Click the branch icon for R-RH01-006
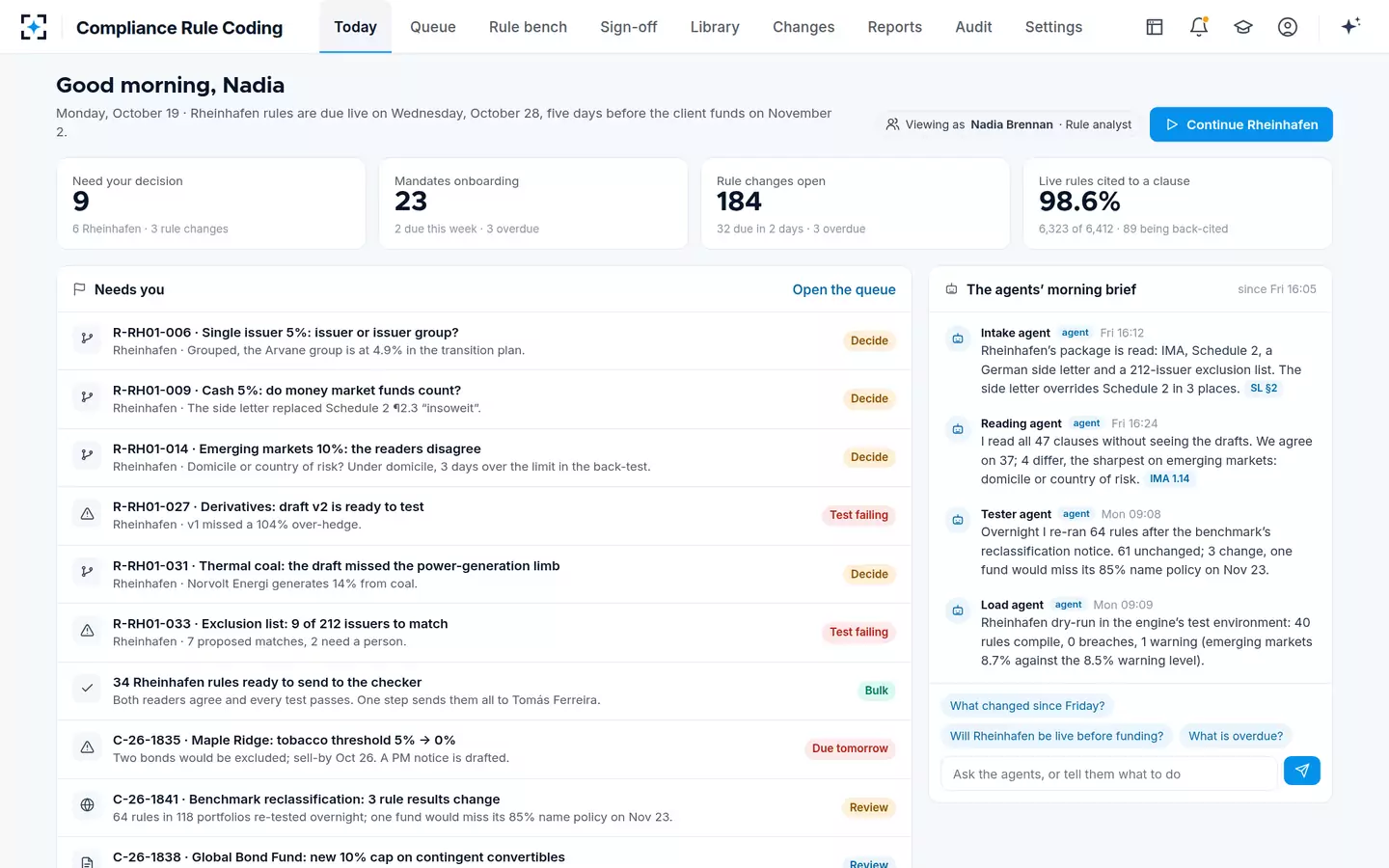Image resolution: width=1389 pixels, height=868 pixels. (87, 339)
